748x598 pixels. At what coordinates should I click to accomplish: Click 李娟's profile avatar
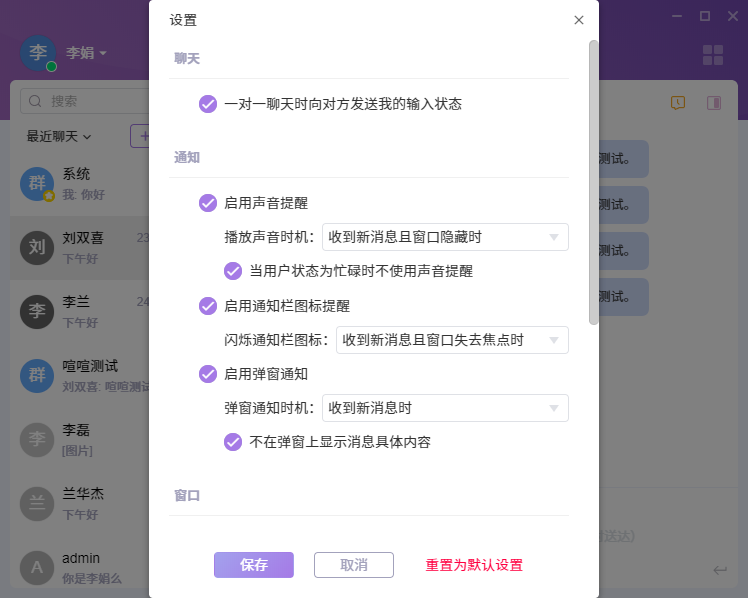(x=38, y=53)
